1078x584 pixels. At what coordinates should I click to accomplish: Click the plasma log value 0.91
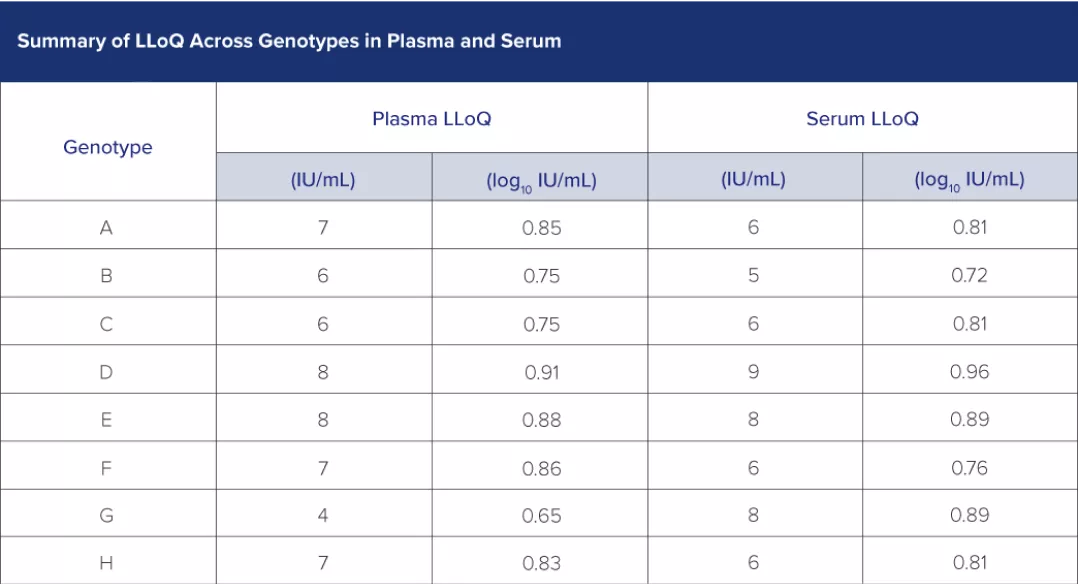point(542,372)
